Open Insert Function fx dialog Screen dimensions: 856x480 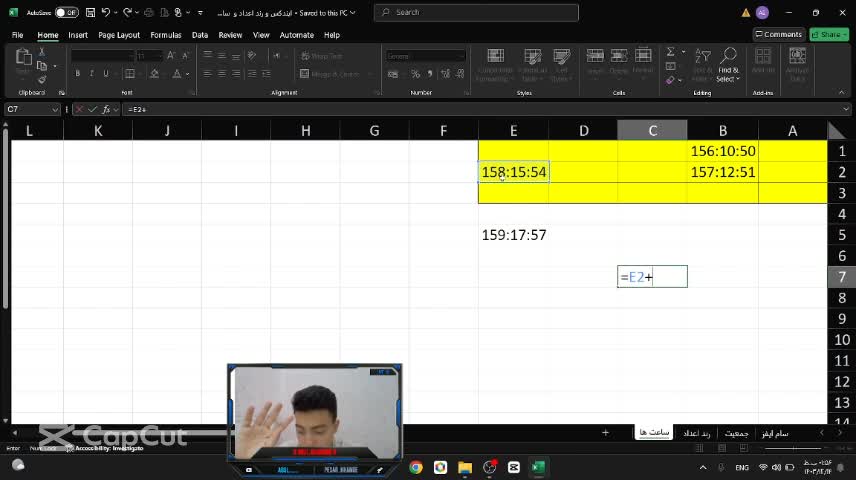tap(106, 109)
